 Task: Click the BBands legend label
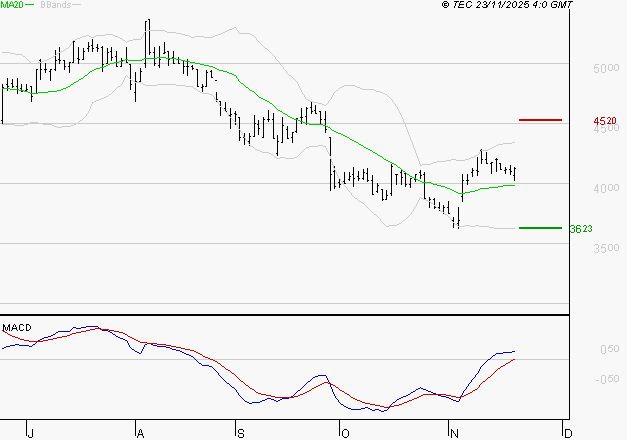coord(56,5)
